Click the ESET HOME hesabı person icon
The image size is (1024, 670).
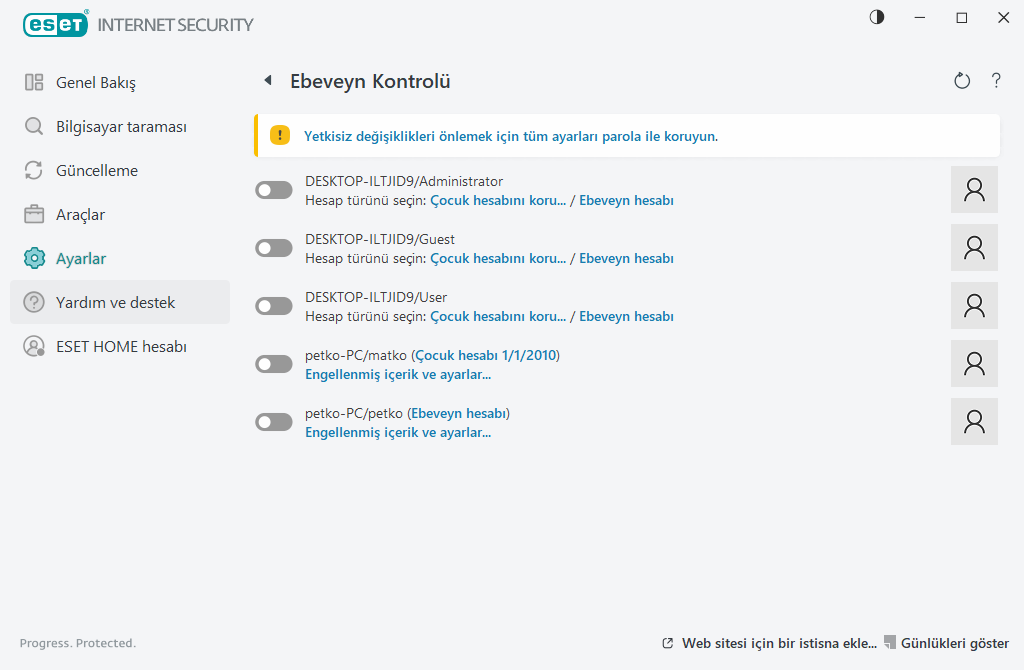pyautogui.click(x=34, y=346)
